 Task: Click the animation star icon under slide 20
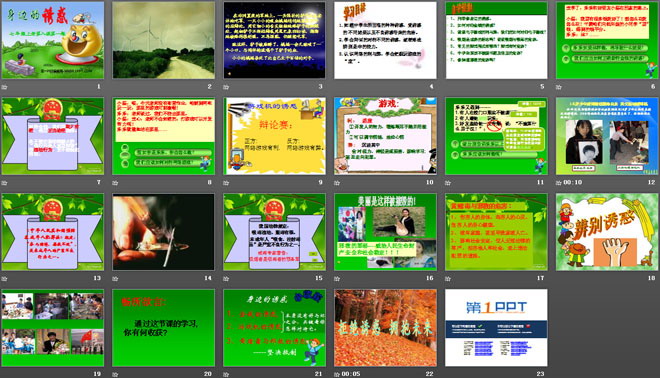pos(115,374)
